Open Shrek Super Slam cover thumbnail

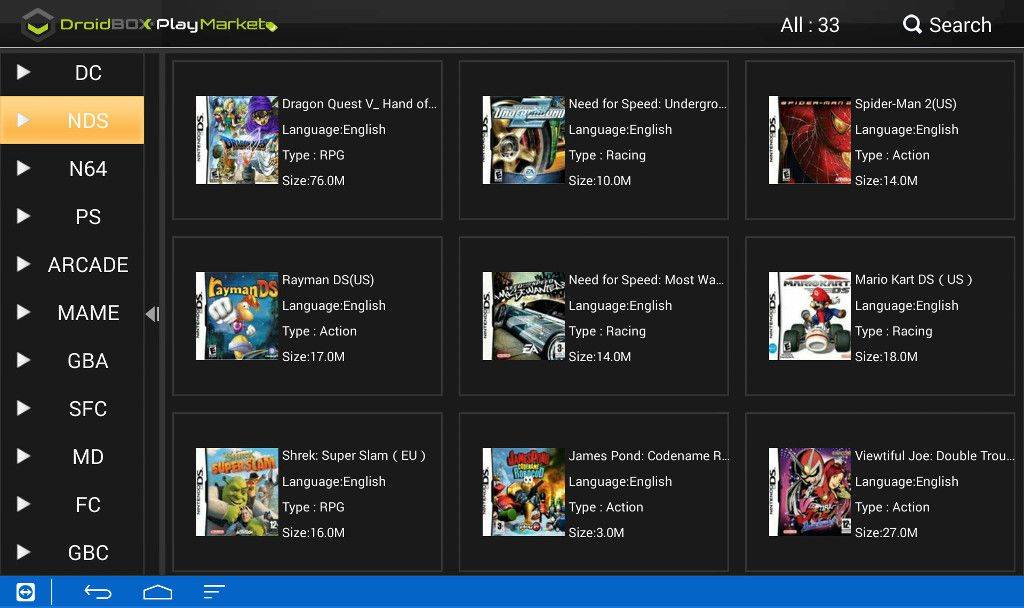(237, 492)
